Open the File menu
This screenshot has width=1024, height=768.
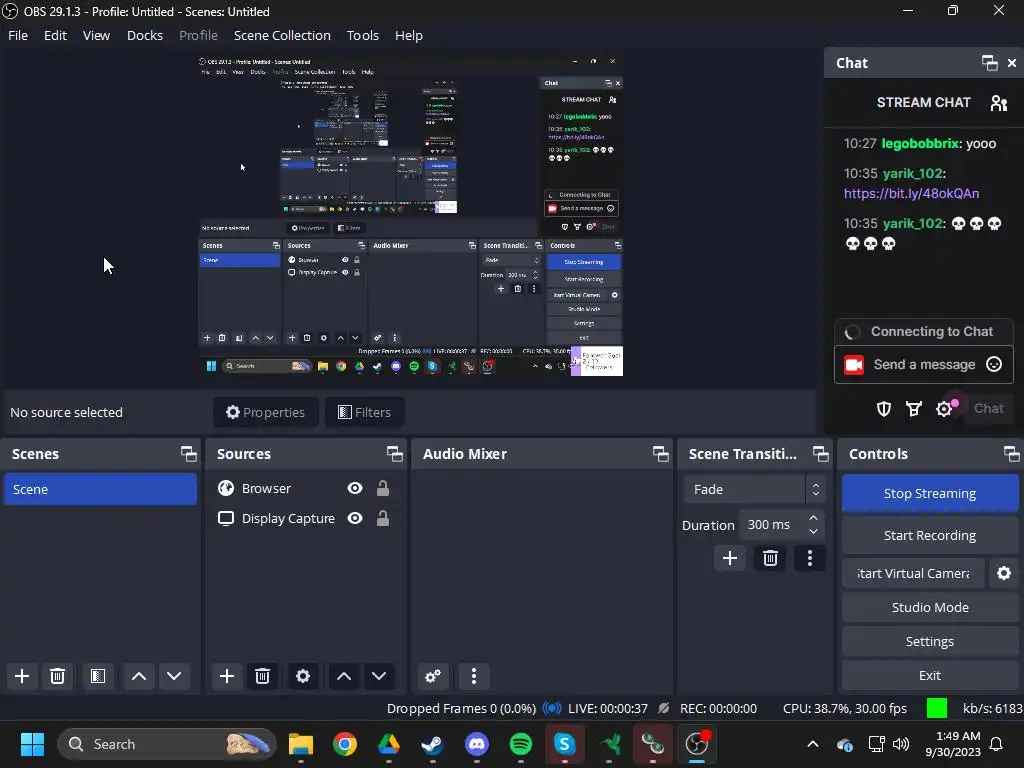[18, 35]
